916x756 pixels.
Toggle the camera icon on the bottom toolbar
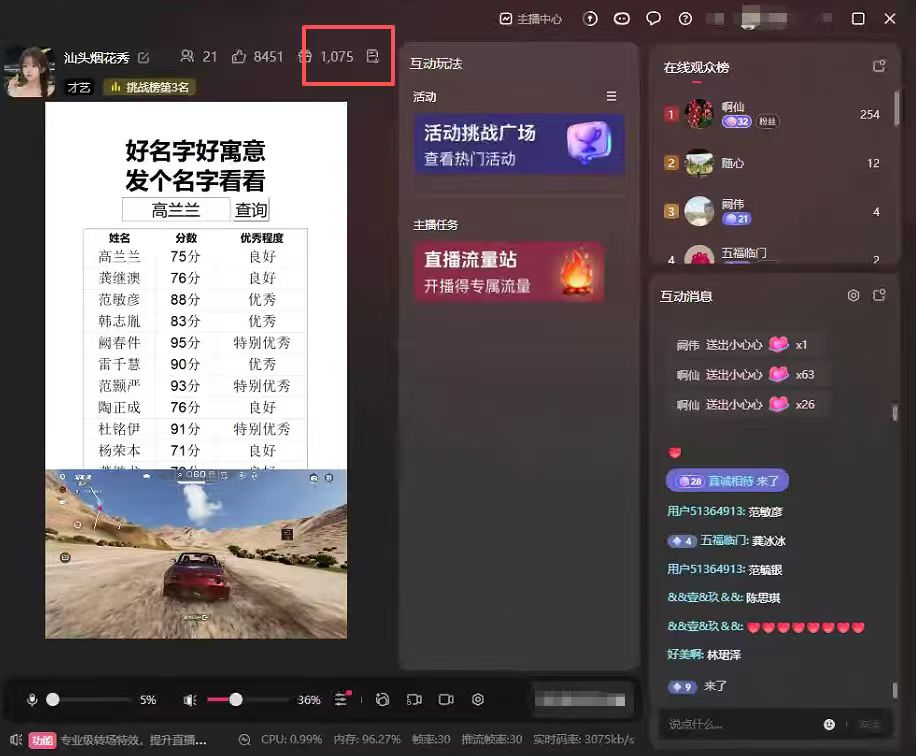[x=447, y=699]
